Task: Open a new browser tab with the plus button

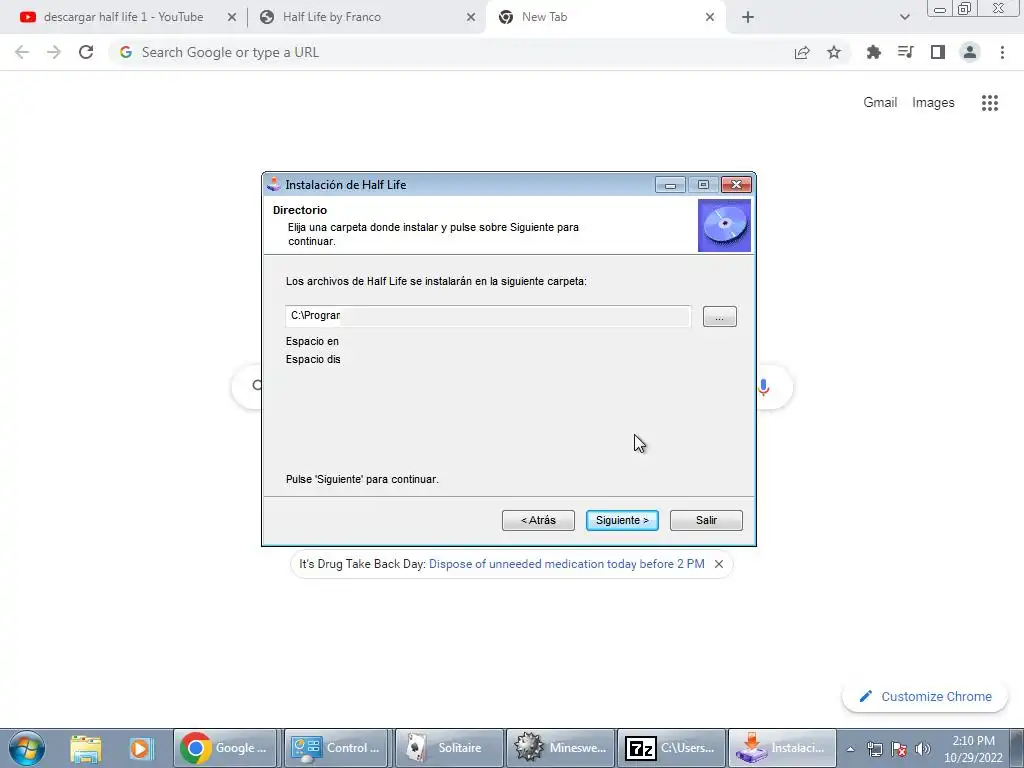Action: point(748,18)
